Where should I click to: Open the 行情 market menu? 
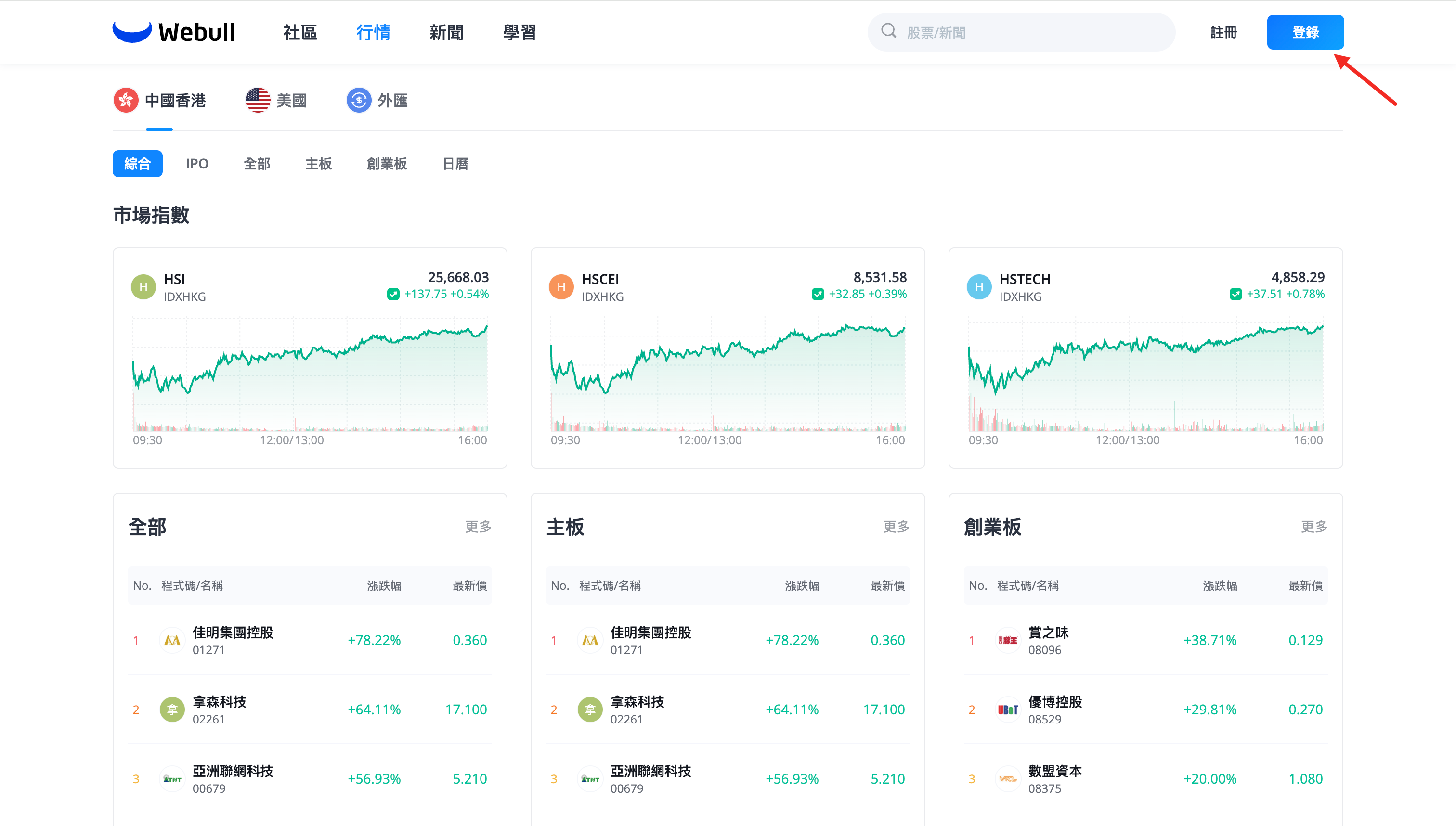tap(373, 32)
